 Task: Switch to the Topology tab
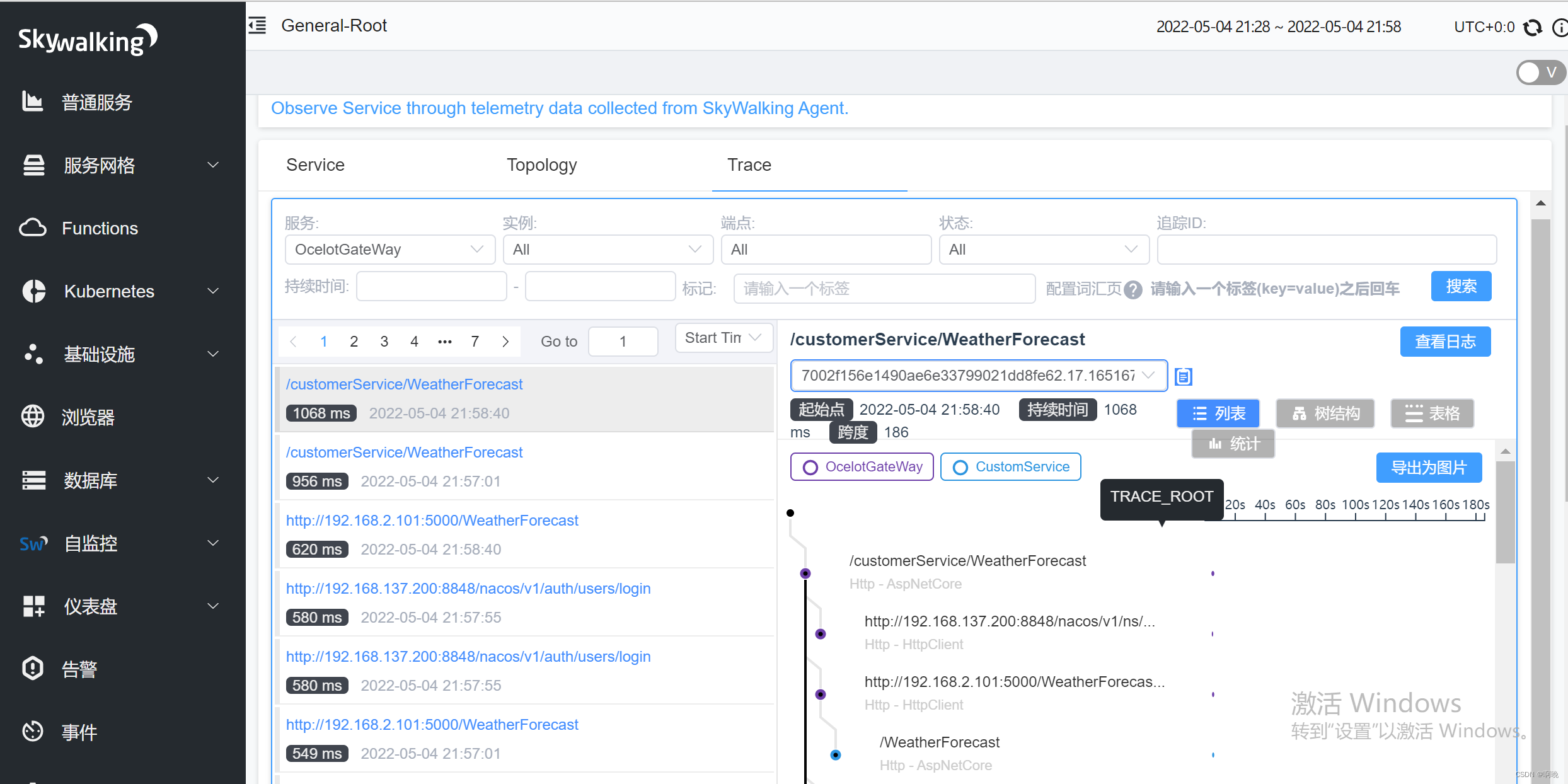click(541, 165)
